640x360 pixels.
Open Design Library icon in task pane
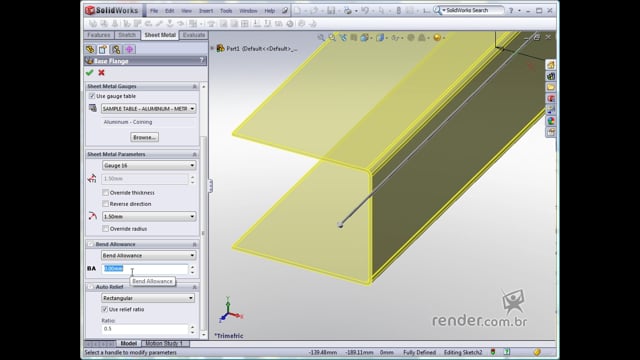point(551,76)
